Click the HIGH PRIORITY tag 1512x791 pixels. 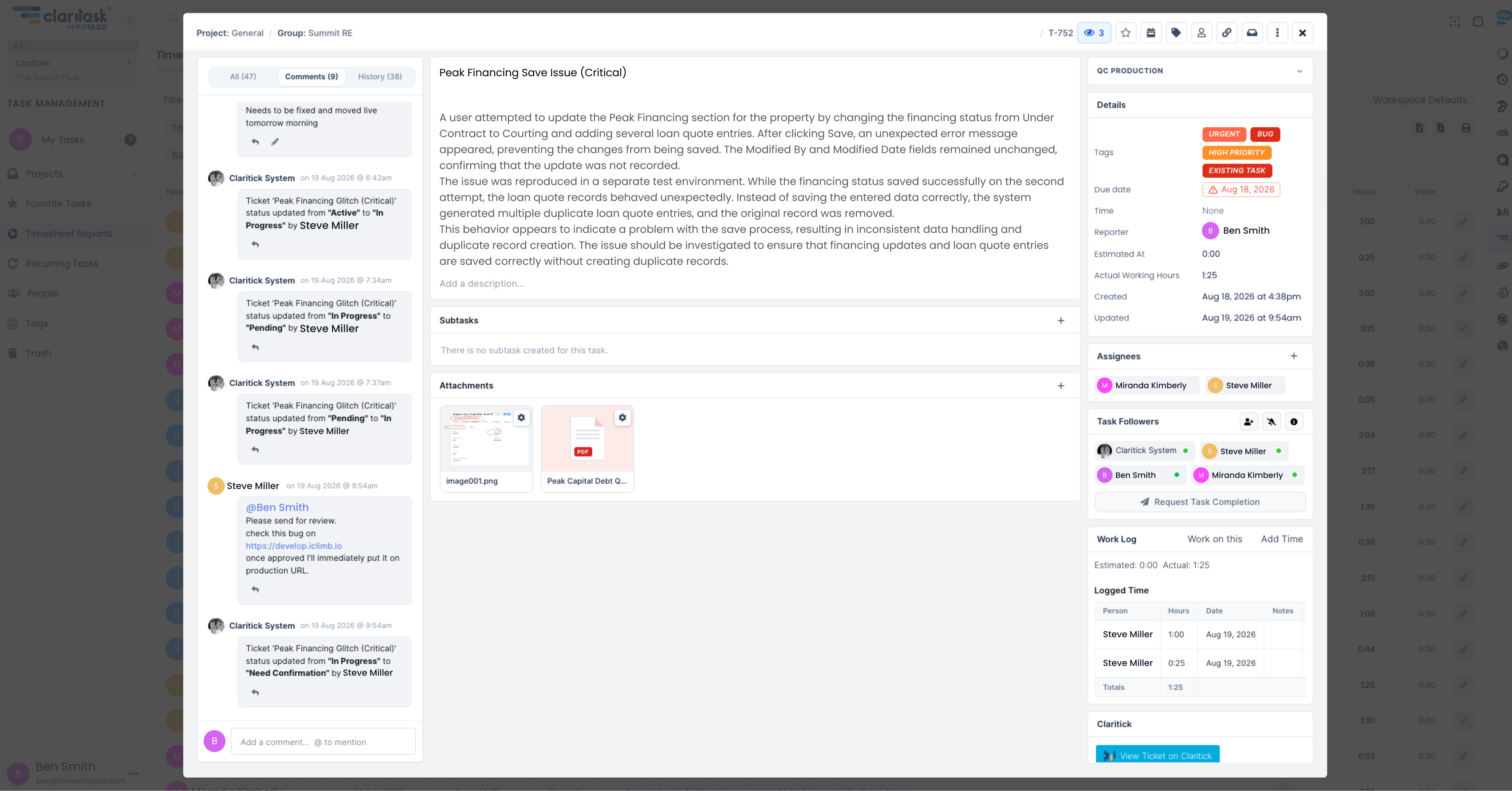coord(1236,153)
